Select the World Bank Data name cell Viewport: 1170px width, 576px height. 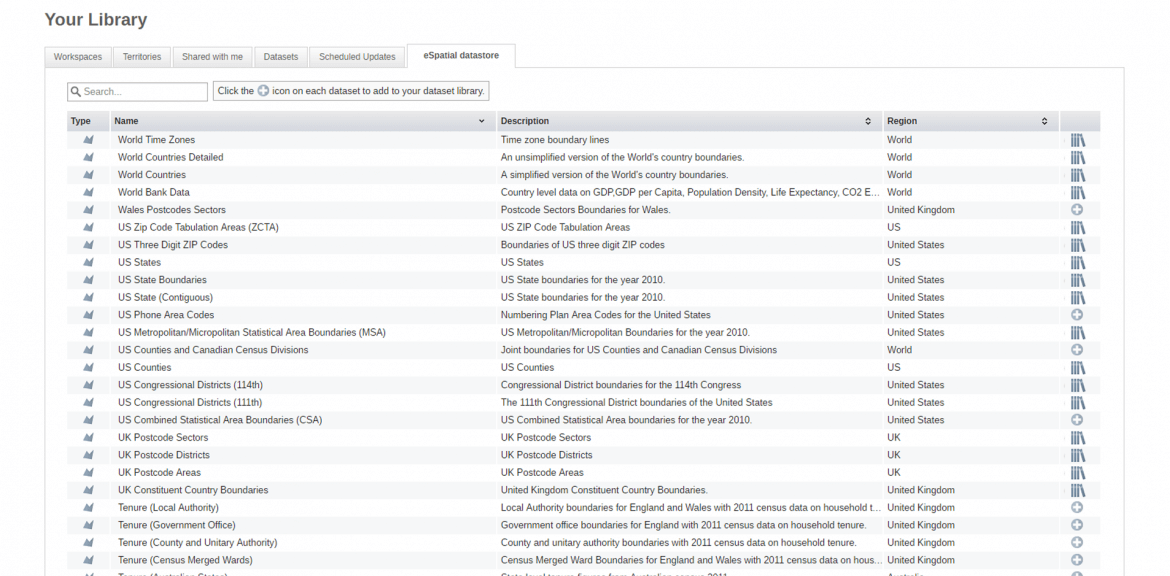tap(303, 192)
